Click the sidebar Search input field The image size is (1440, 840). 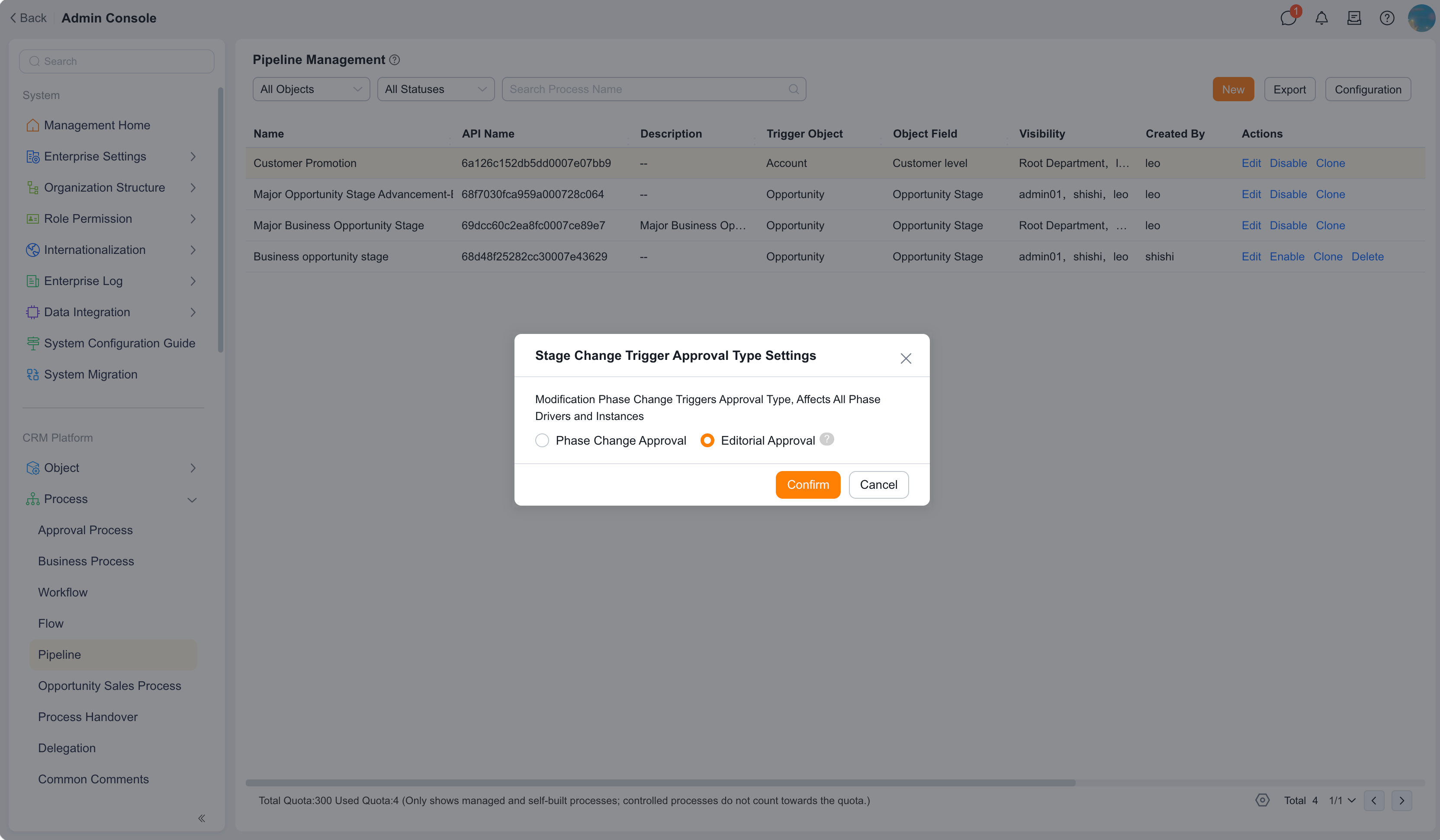click(x=116, y=61)
